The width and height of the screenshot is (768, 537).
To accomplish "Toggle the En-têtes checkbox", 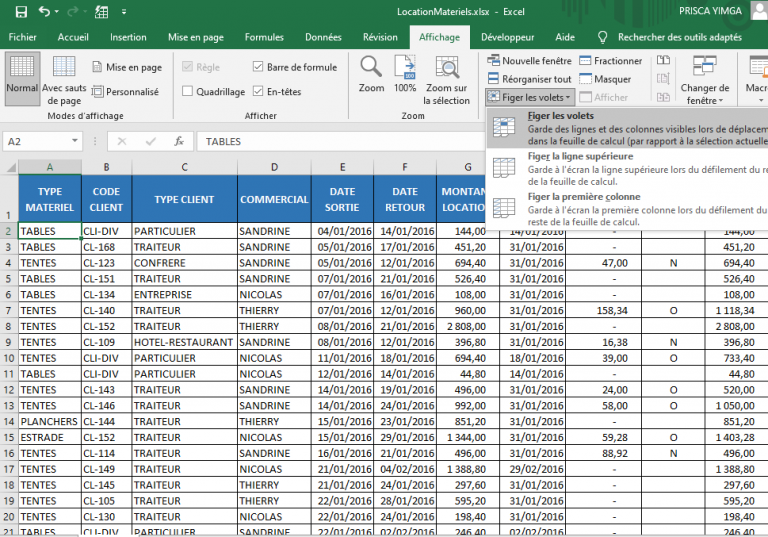I will coord(258,92).
